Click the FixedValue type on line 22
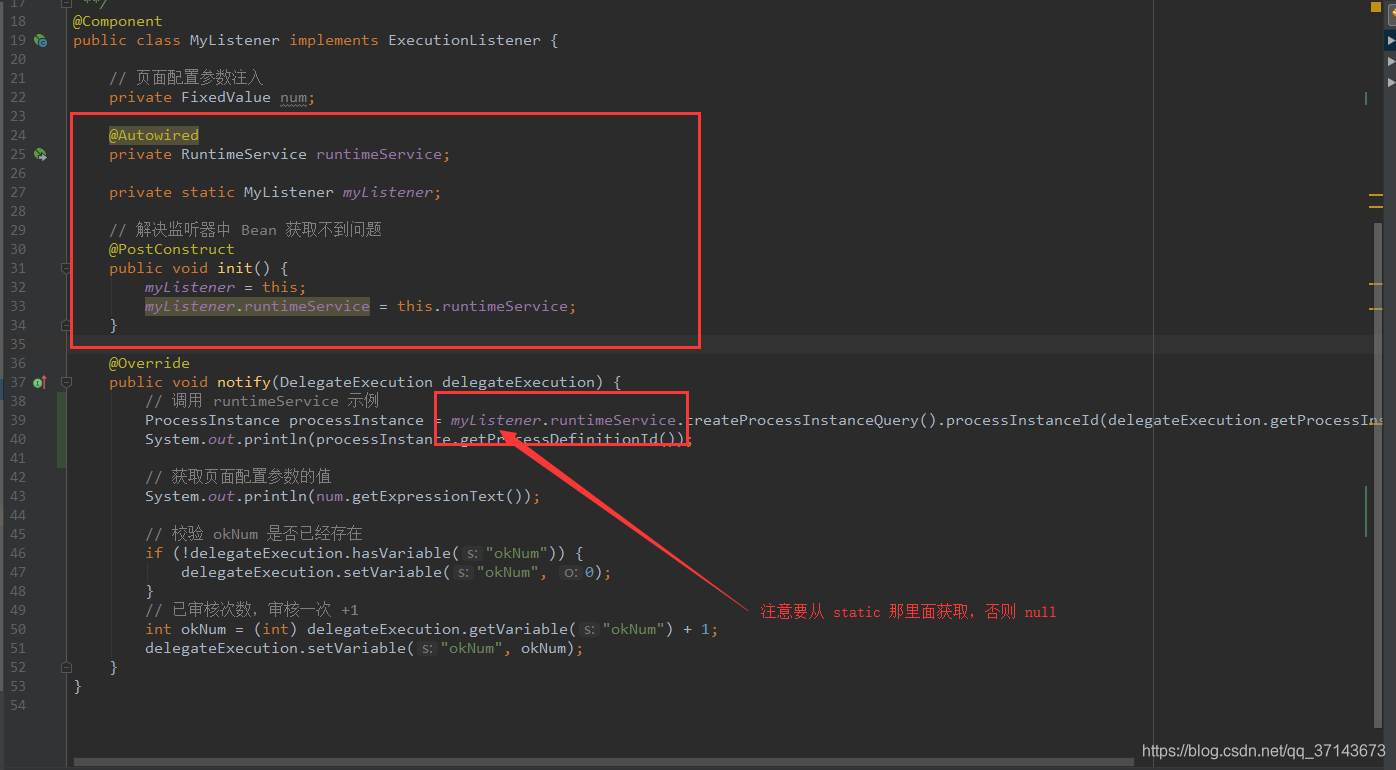Viewport: 1396px width, 770px height. point(226,97)
